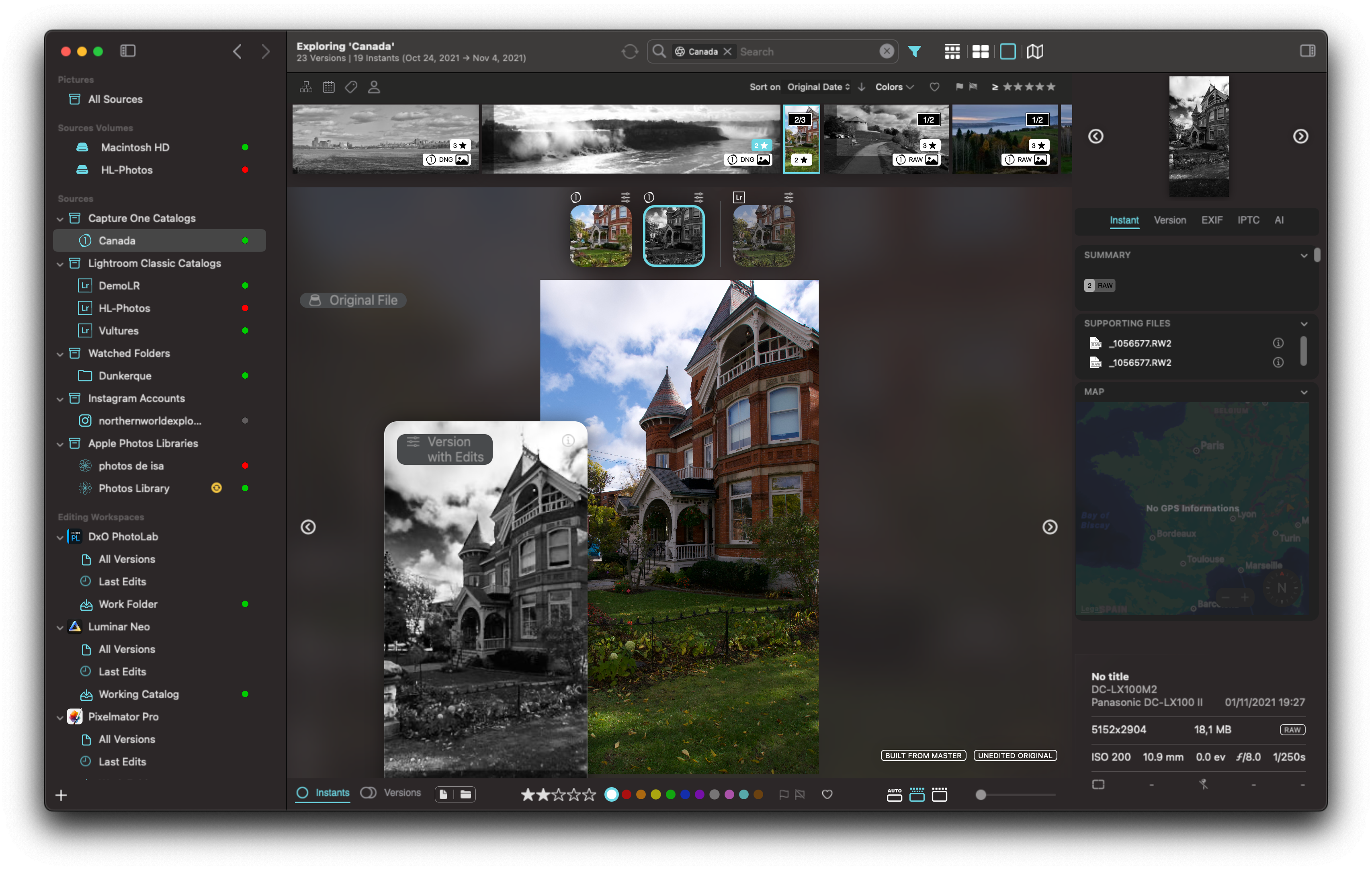Collapse Apple Photos Libraries group

60,444
